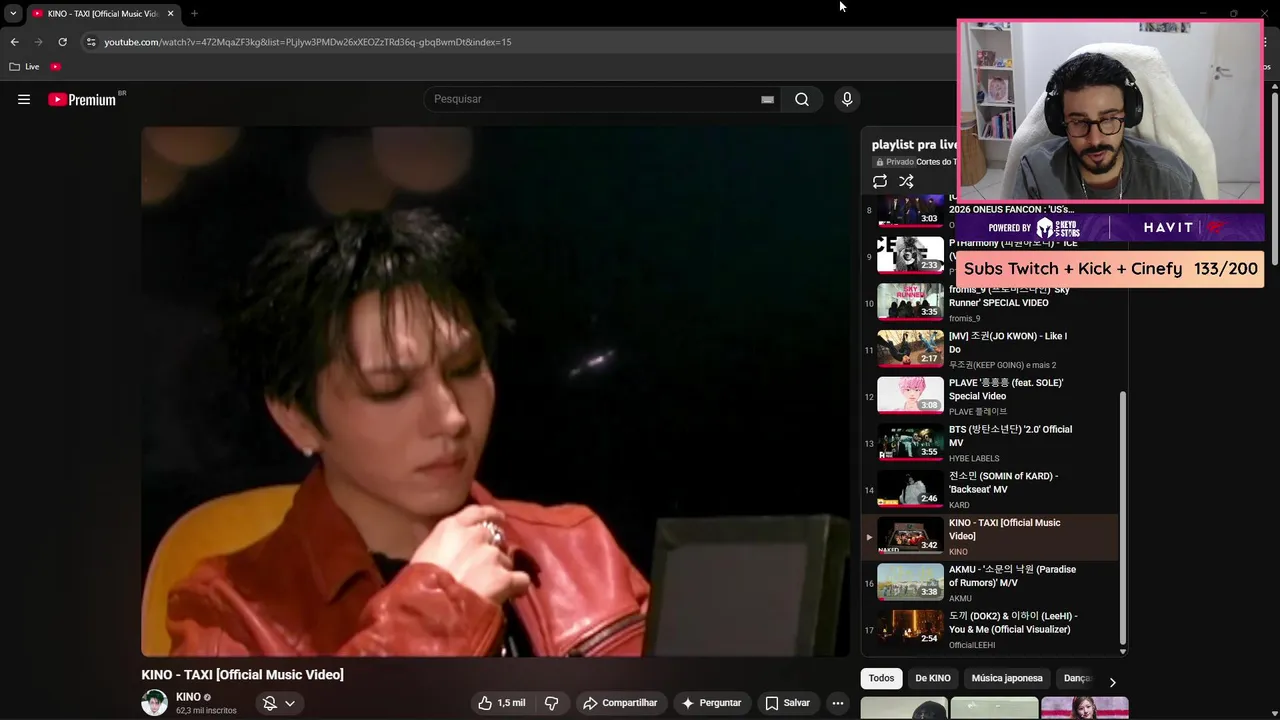Click the search magnifier button
Screen dimensions: 1280x720
coord(802,99)
